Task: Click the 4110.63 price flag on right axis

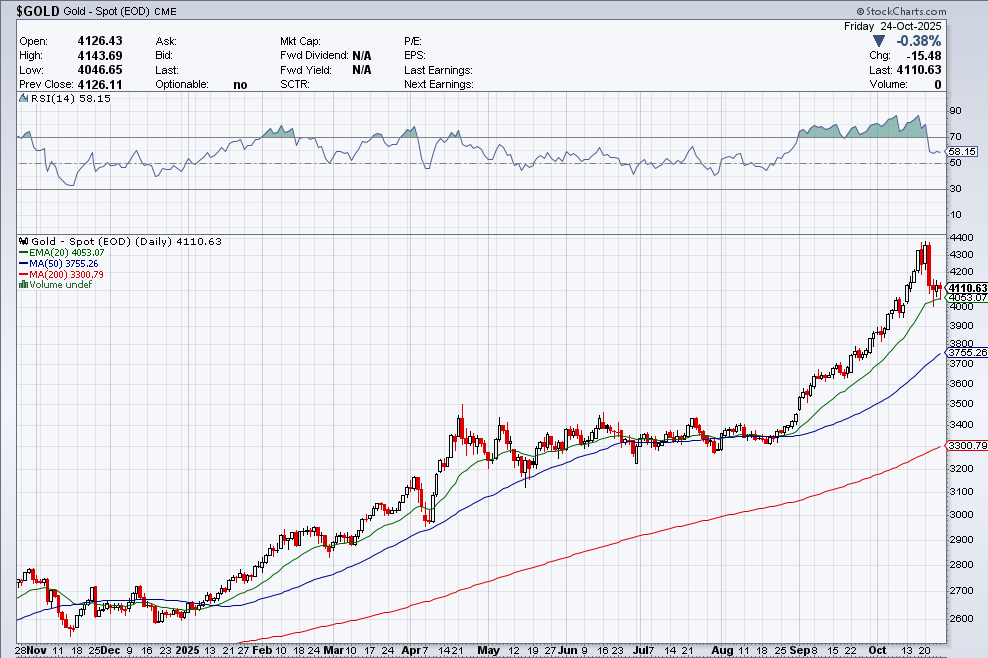Action: pyautogui.click(x=967, y=288)
